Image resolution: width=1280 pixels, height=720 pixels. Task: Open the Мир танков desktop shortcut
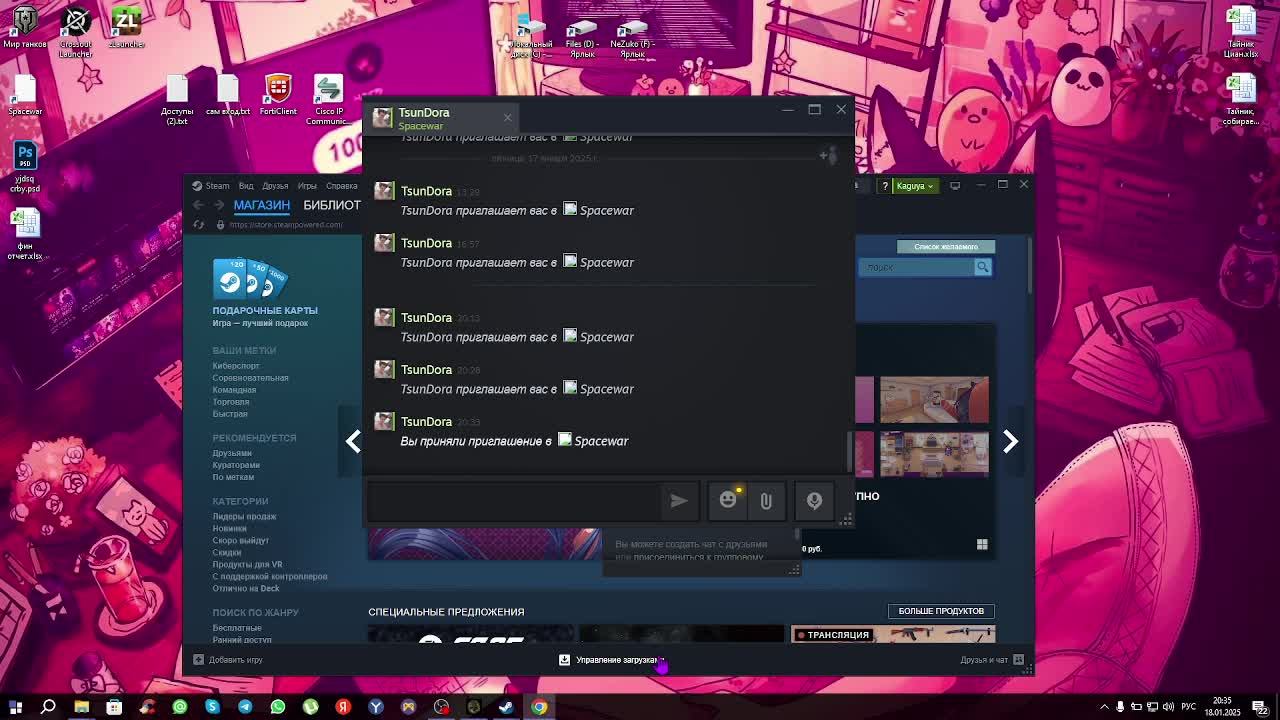coord(25,28)
